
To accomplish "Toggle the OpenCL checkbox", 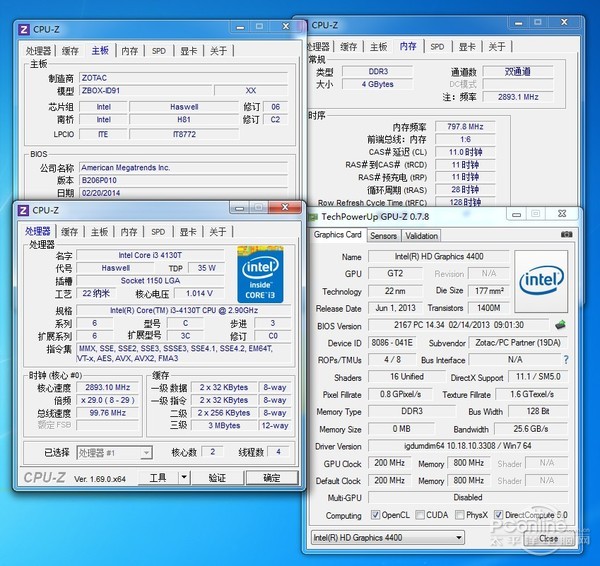I will coord(375,515).
